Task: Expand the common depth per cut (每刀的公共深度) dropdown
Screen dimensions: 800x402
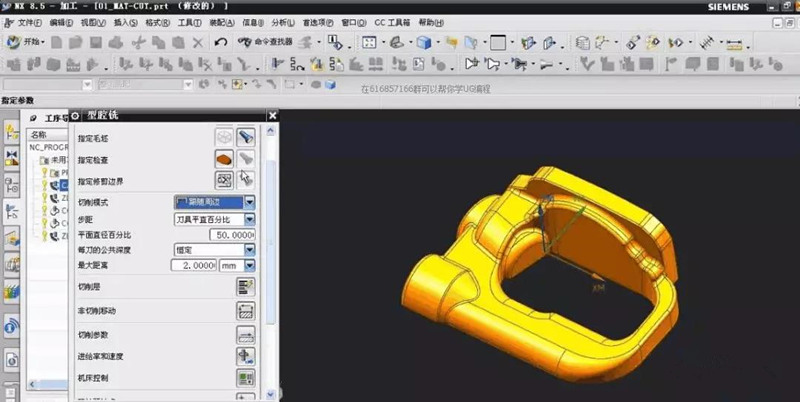Action: pos(250,249)
